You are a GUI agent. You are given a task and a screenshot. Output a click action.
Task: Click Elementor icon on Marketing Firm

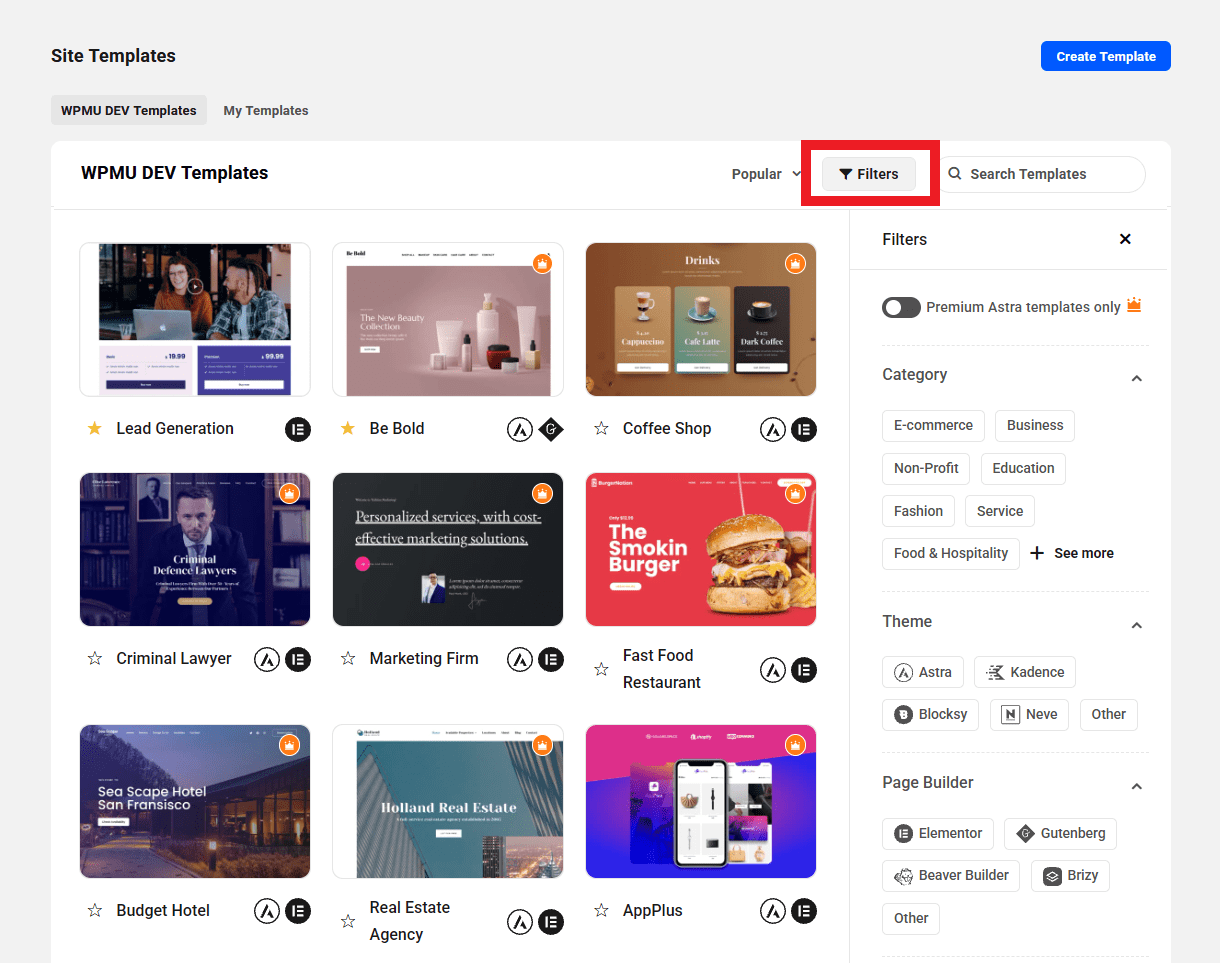click(x=551, y=659)
